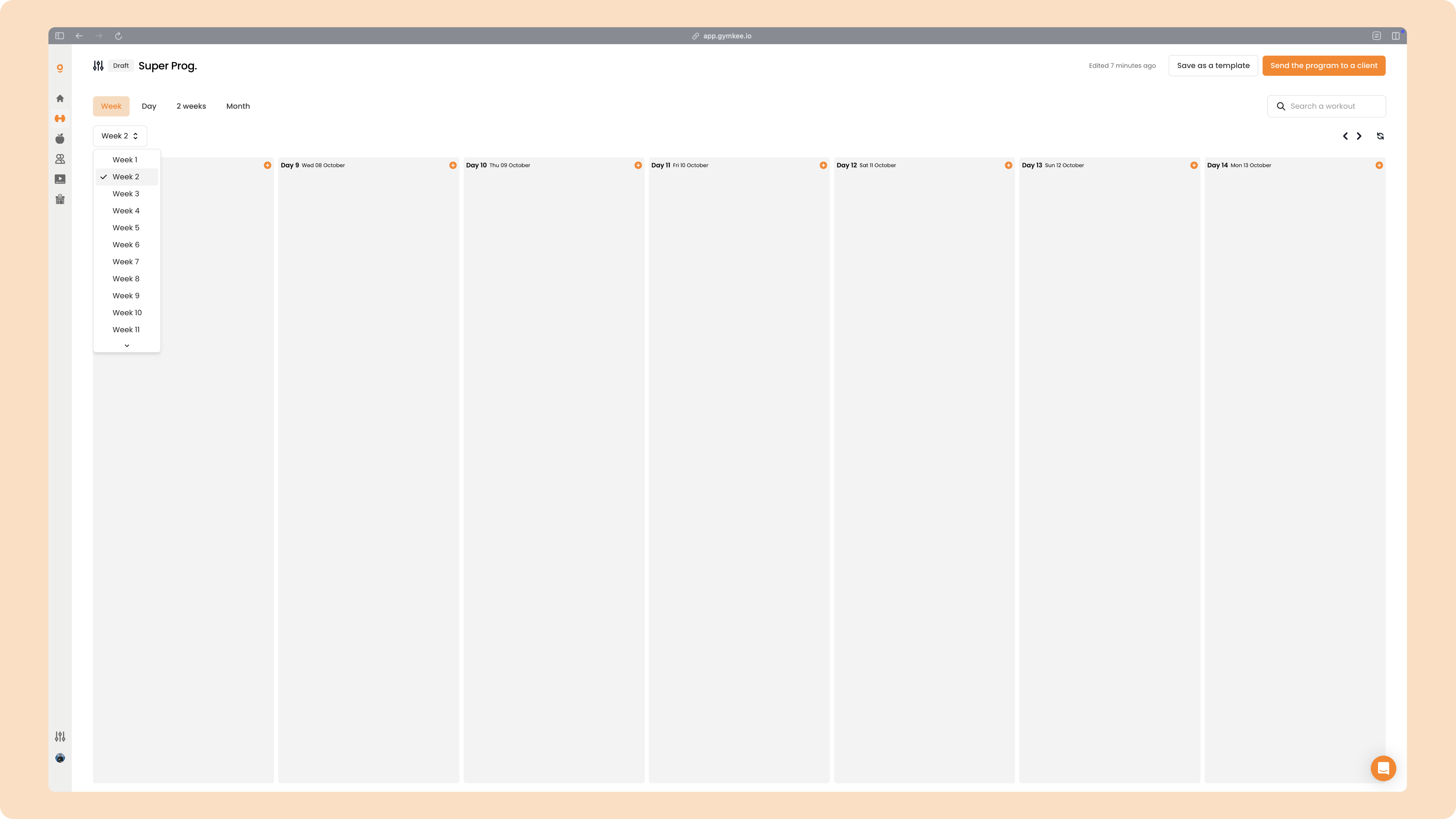
Task: Open the video library section
Action: [x=60, y=179]
